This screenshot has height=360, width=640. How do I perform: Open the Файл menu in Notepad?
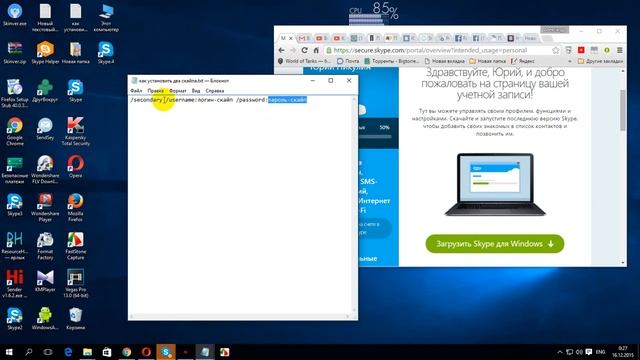[x=136, y=91]
